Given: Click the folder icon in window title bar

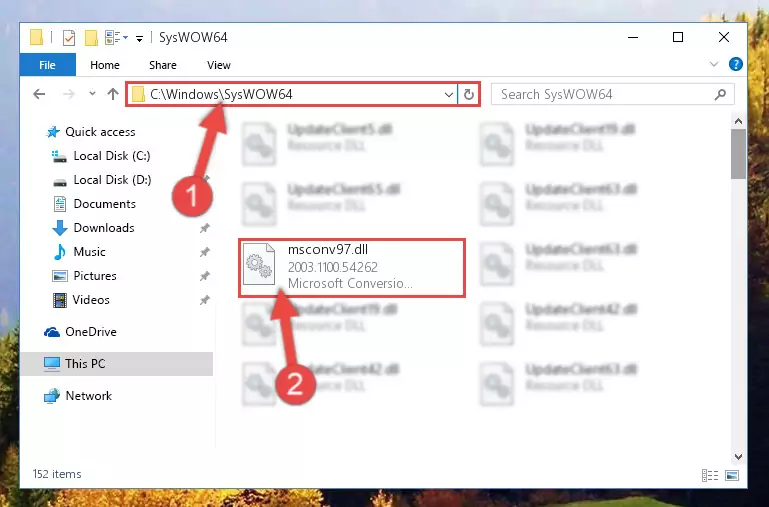Looking at the screenshot, I should pyautogui.click(x=36, y=37).
